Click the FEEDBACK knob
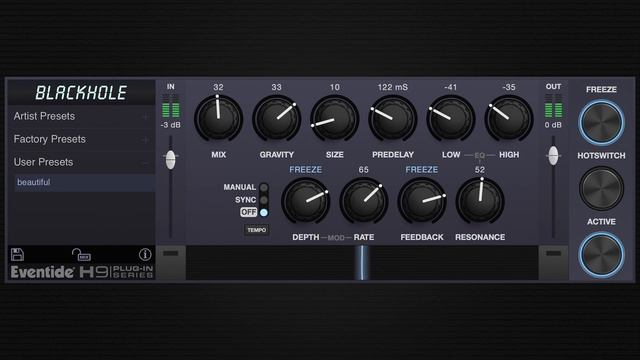This screenshot has width=640, height=360. pos(422,201)
